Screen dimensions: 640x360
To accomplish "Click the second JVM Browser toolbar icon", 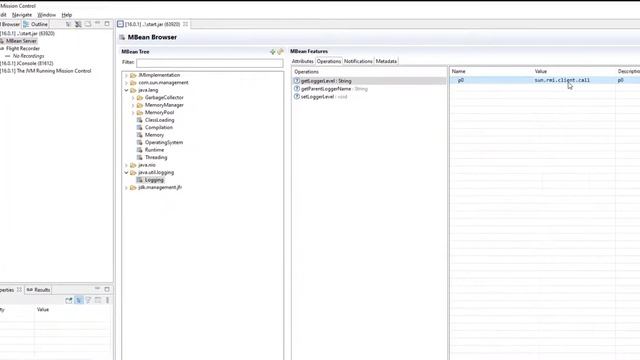I will point(78,24).
